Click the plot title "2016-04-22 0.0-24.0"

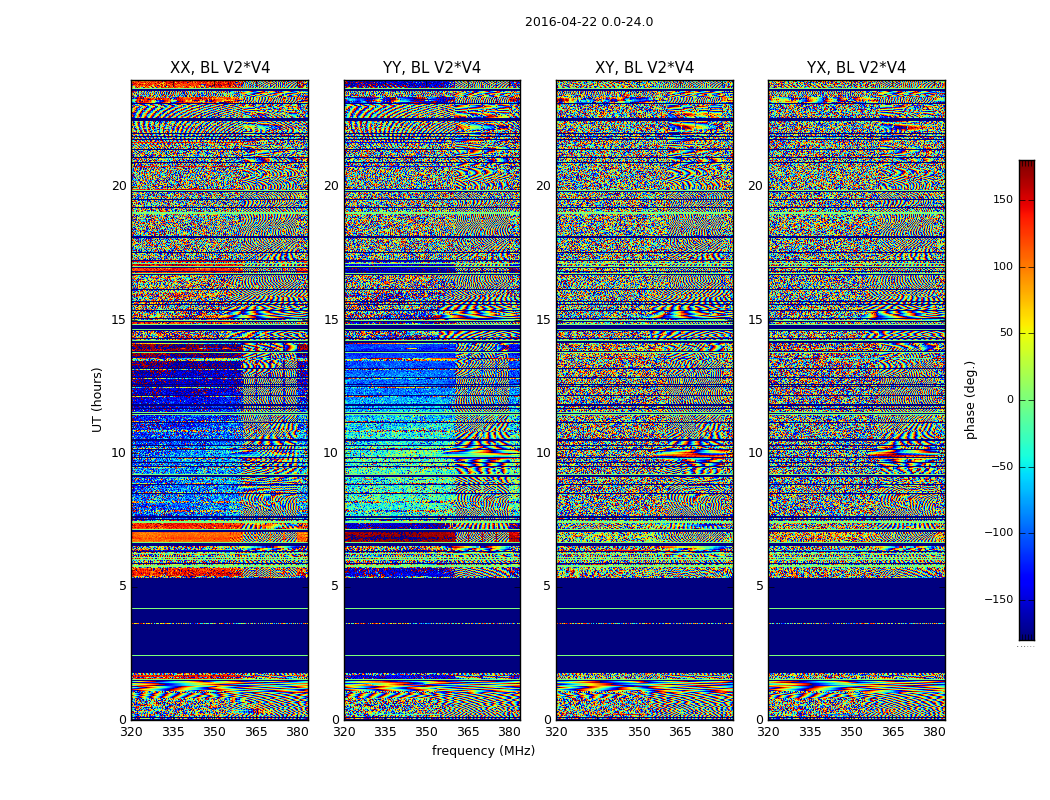[x=589, y=22]
